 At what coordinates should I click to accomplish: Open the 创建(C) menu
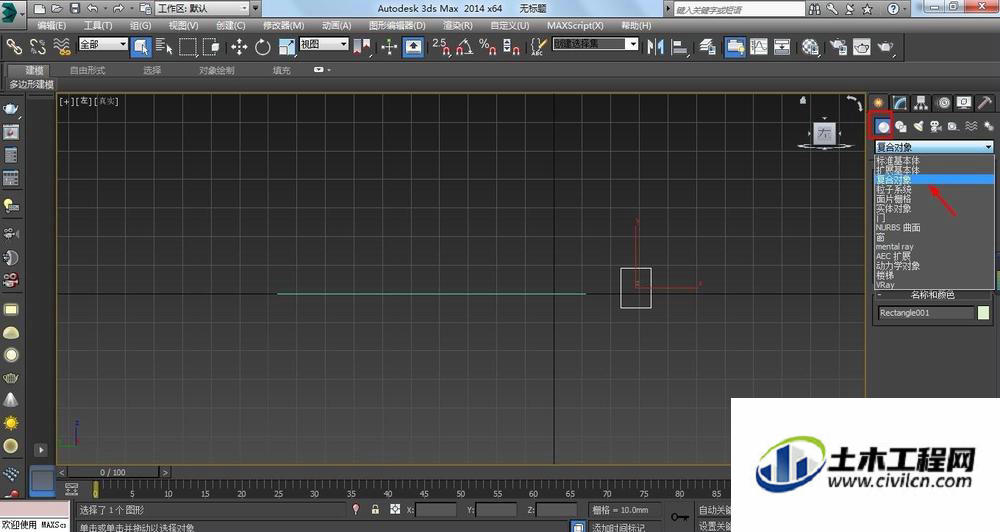click(230, 26)
